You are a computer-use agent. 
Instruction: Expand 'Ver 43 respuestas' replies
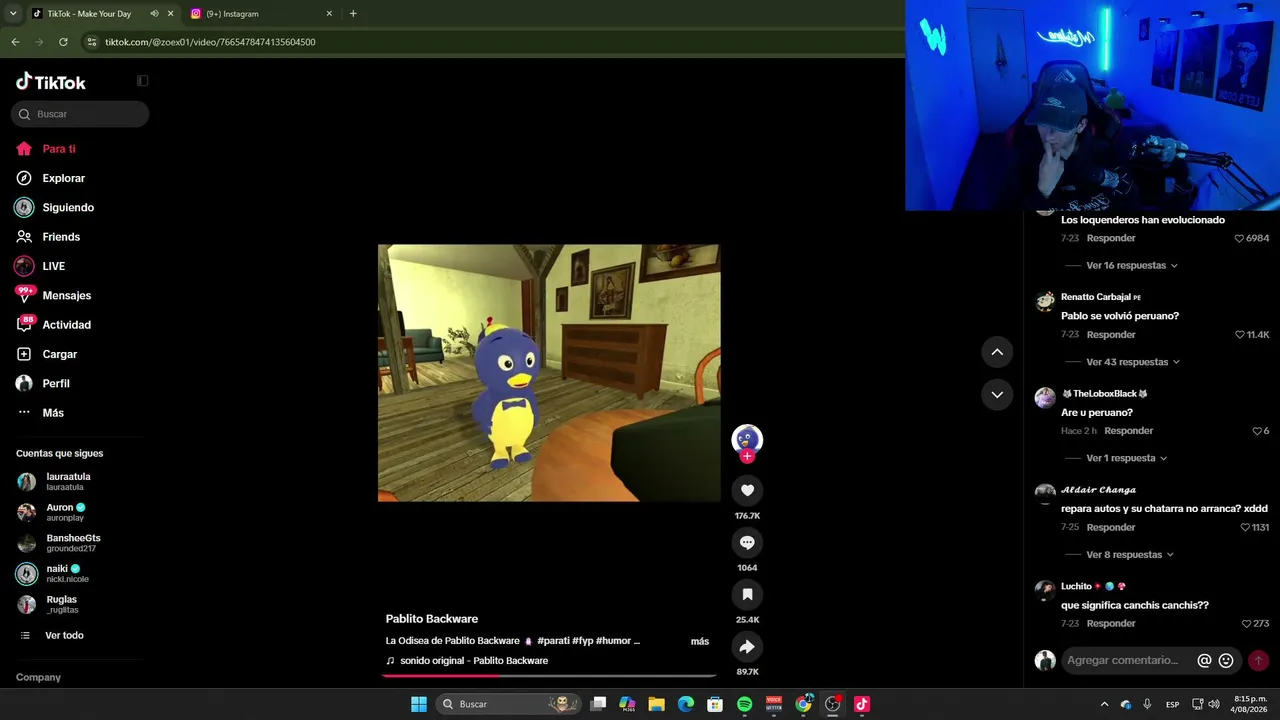coord(1132,362)
